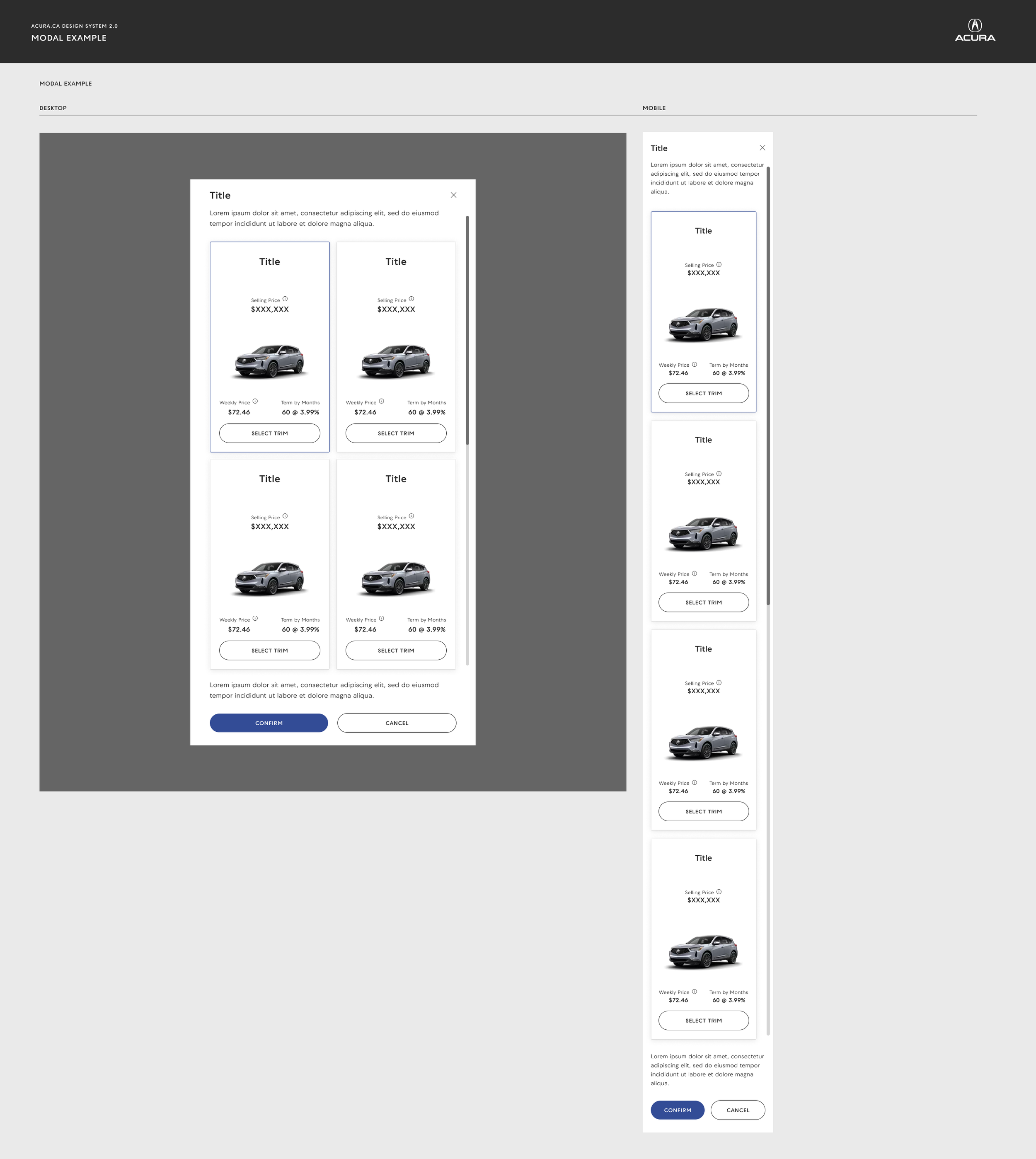Click '$72.46' in desktop bottom-right card
Viewport: 1036px width, 1159px height.
tap(365, 629)
